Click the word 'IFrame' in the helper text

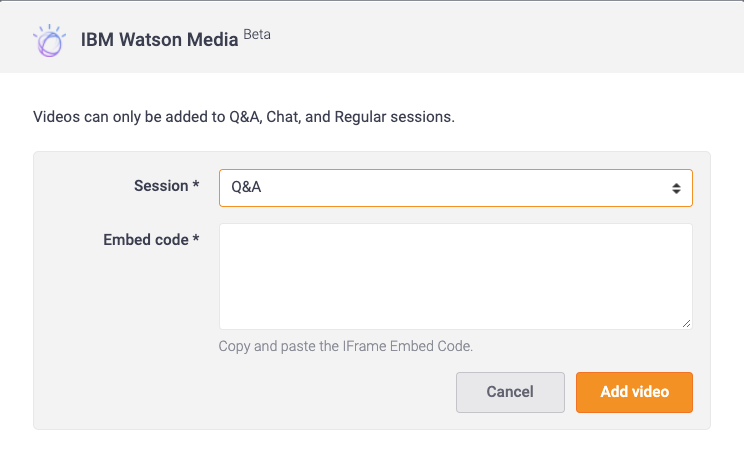pyautogui.click(x=364, y=346)
